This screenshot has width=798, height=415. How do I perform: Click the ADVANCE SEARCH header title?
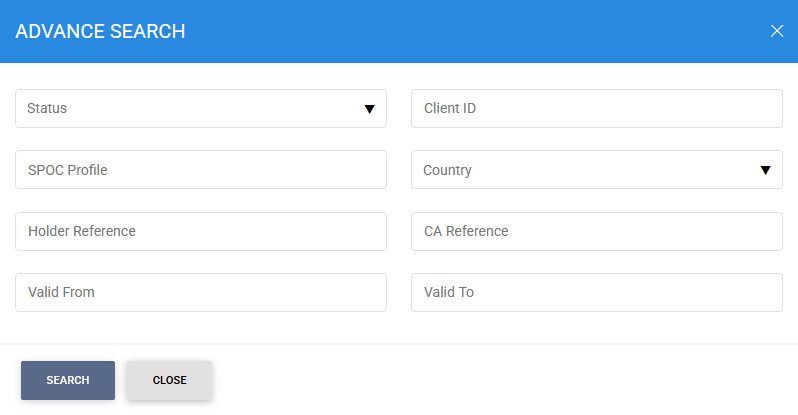tap(100, 32)
